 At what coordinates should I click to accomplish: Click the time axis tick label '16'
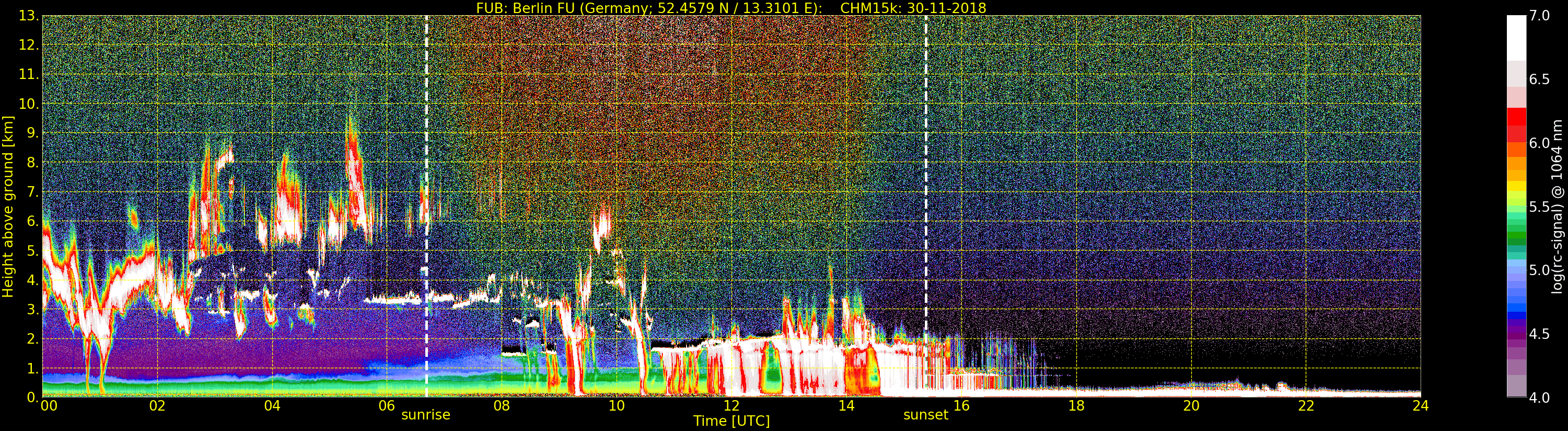pos(961,405)
